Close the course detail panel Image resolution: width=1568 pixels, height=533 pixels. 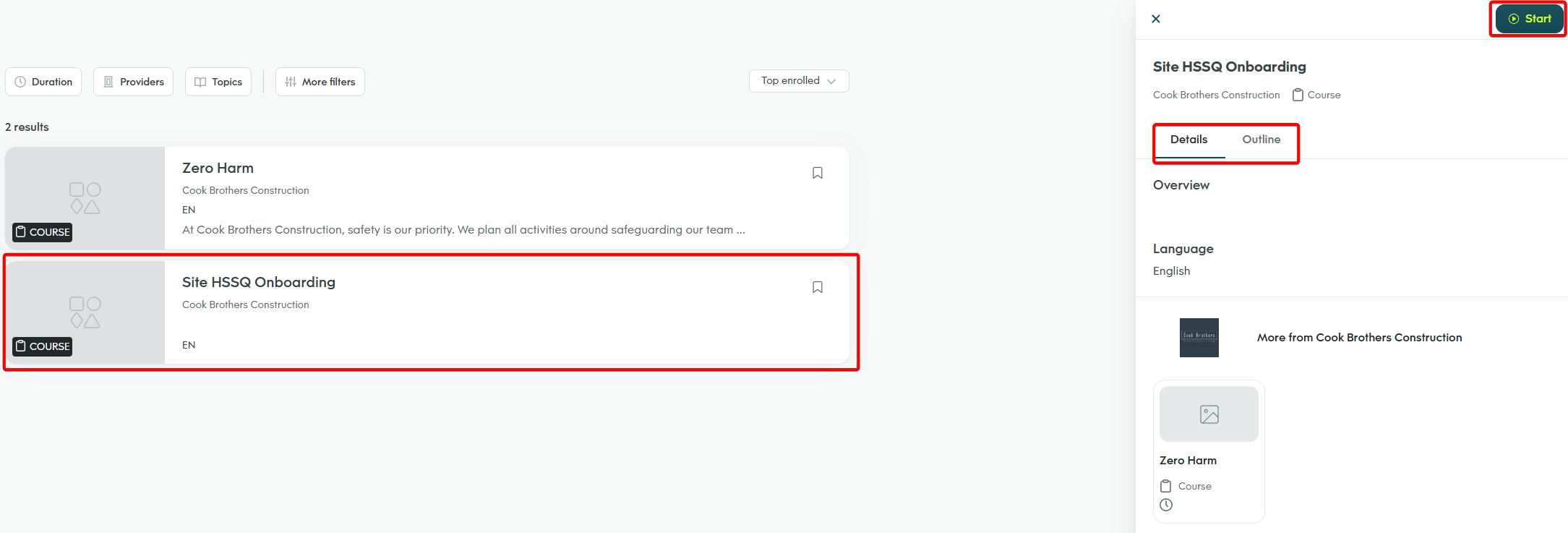[x=1156, y=19]
